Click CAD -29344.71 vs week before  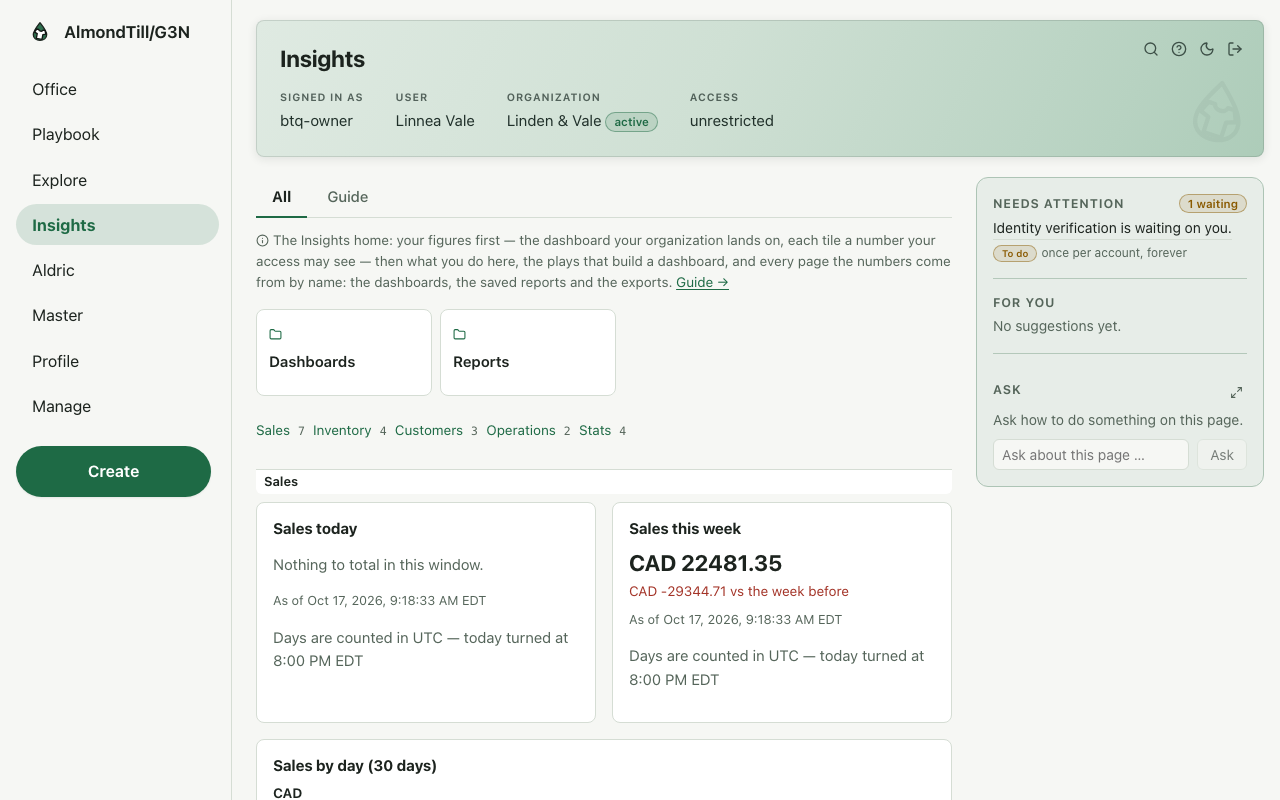[739, 591]
